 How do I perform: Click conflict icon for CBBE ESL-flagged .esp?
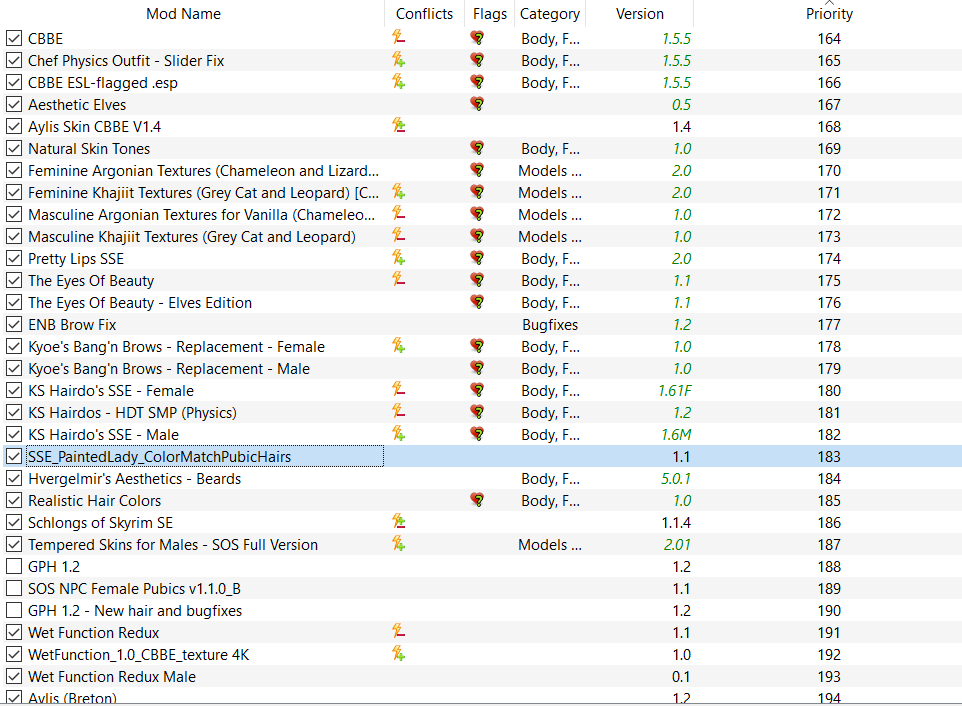(x=398, y=82)
